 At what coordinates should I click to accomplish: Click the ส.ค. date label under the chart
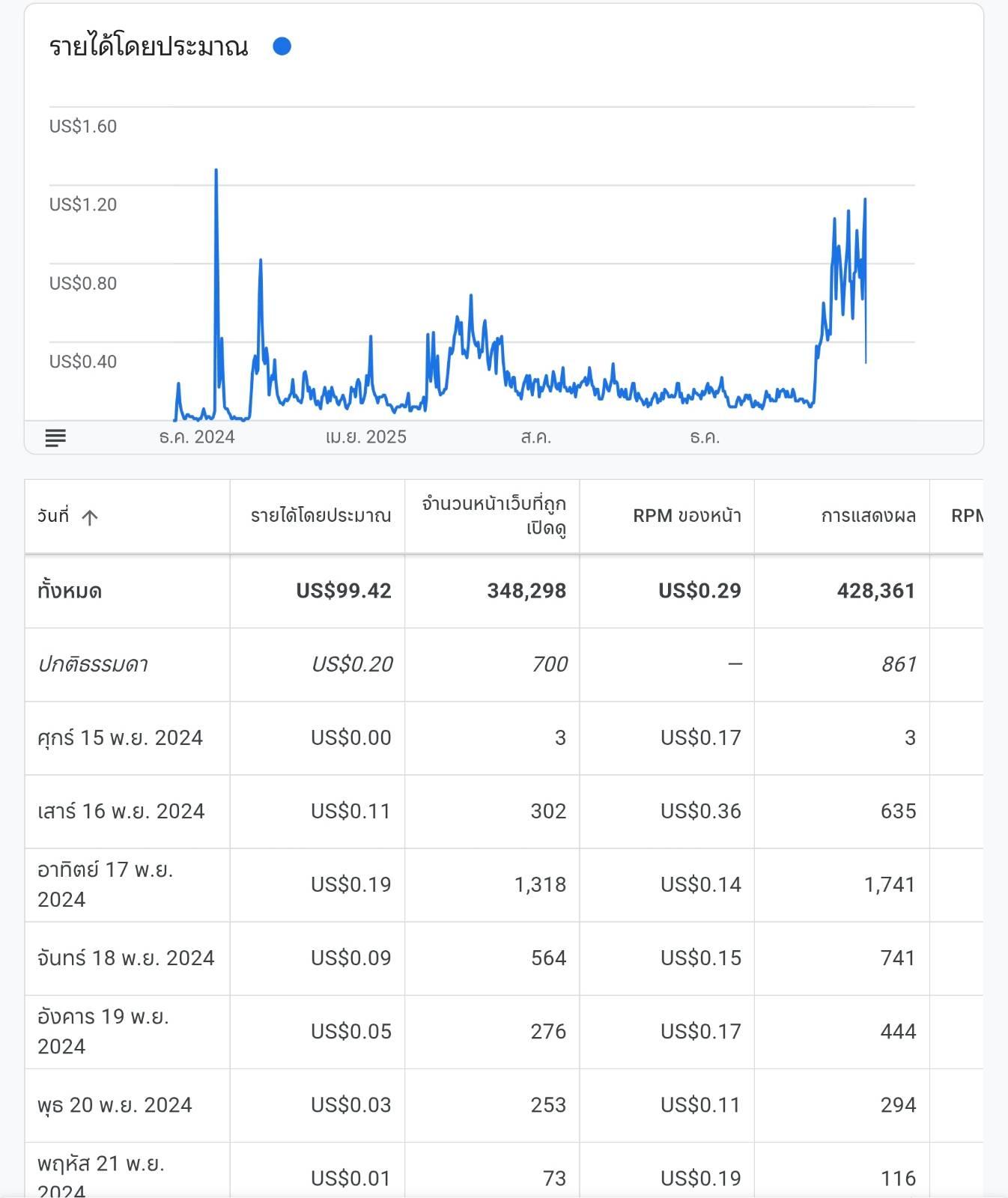click(536, 437)
